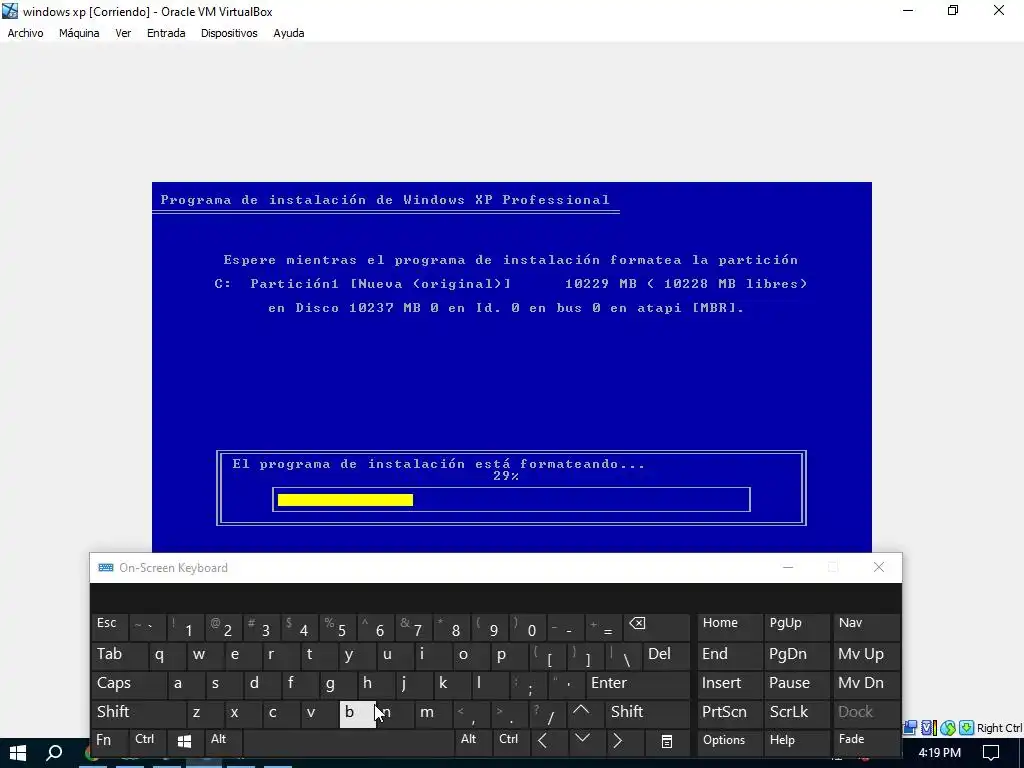
Task: Open the Dispositivos menu
Action: [229, 33]
